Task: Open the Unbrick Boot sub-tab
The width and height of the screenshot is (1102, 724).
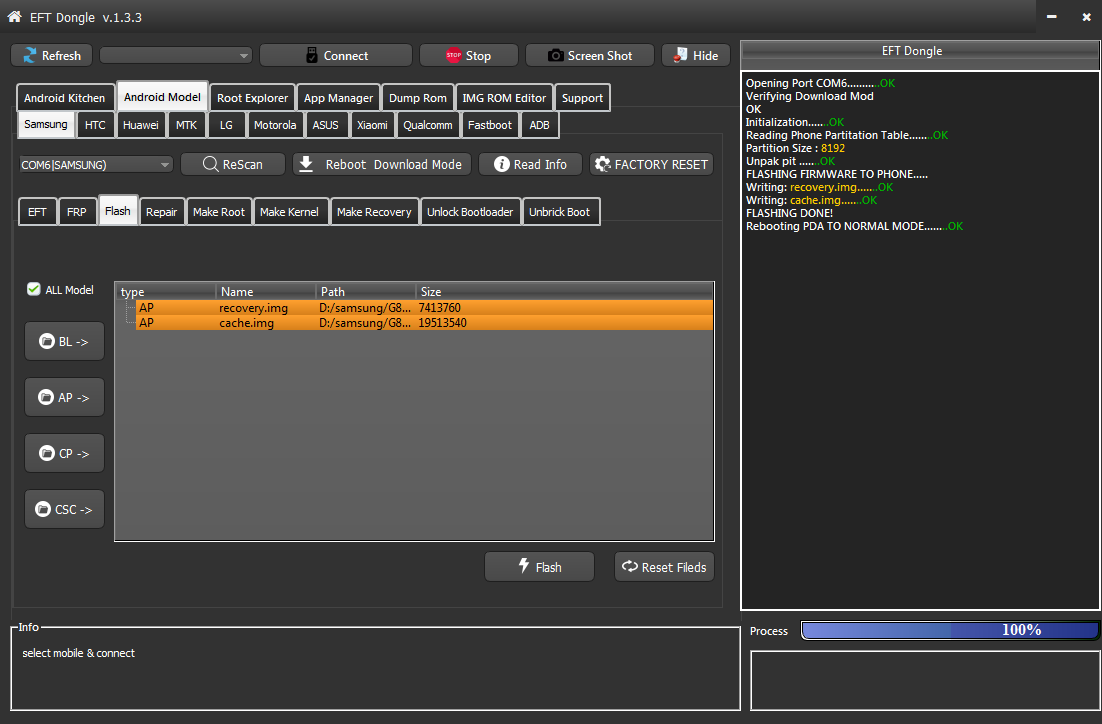Action: point(559,212)
